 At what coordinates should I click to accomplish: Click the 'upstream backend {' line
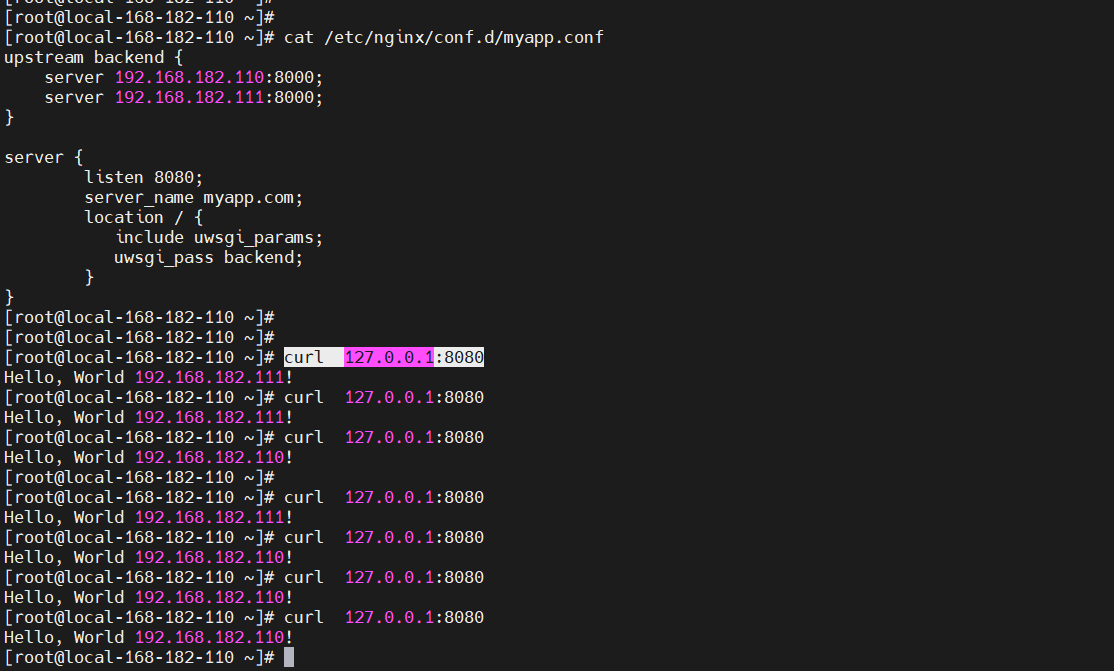coord(93,58)
